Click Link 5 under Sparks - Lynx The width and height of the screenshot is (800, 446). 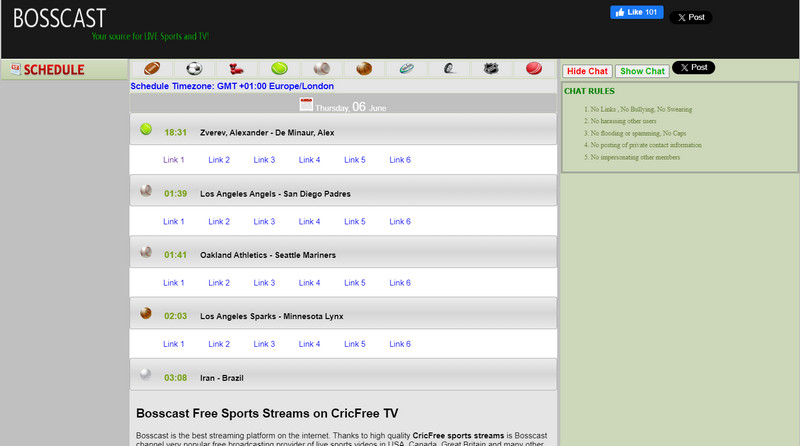pyautogui.click(x=355, y=344)
